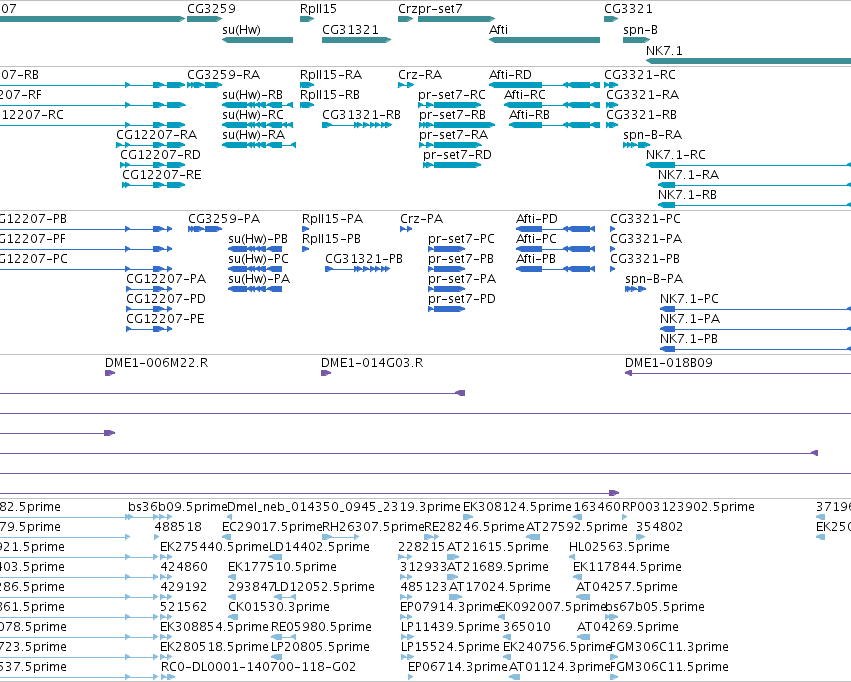Click the DME1-018B09 clone label
The image size is (851, 682).
click(x=669, y=363)
